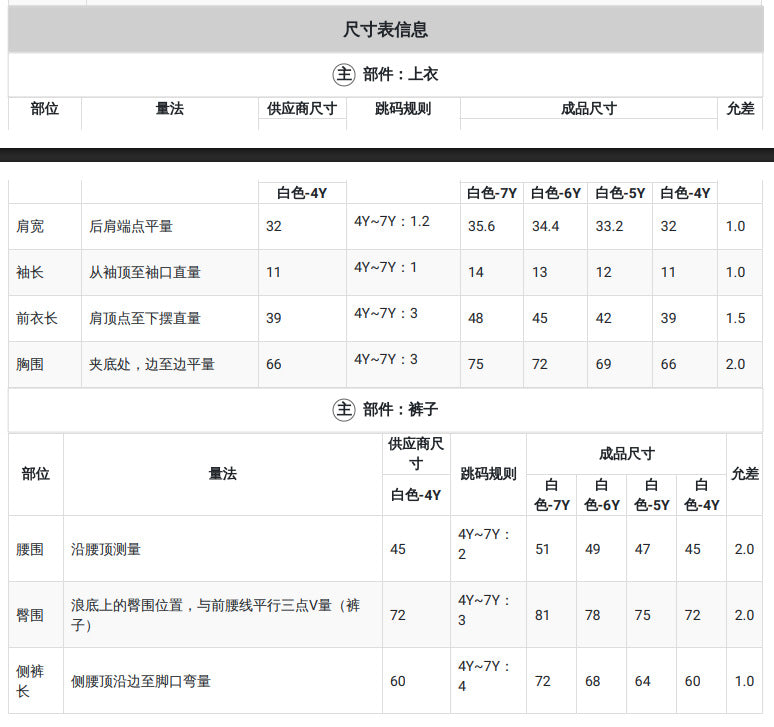This screenshot has width=774, height=727.
Task: Select the 肩宽 row label
Action: (x=30, y=227)
